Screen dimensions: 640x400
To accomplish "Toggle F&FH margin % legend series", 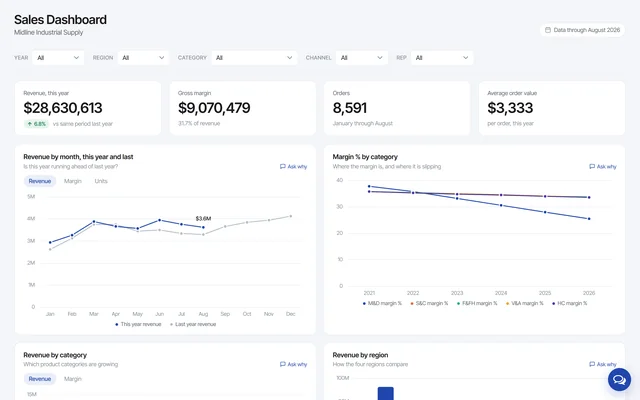I will click(x=477, y=303).
